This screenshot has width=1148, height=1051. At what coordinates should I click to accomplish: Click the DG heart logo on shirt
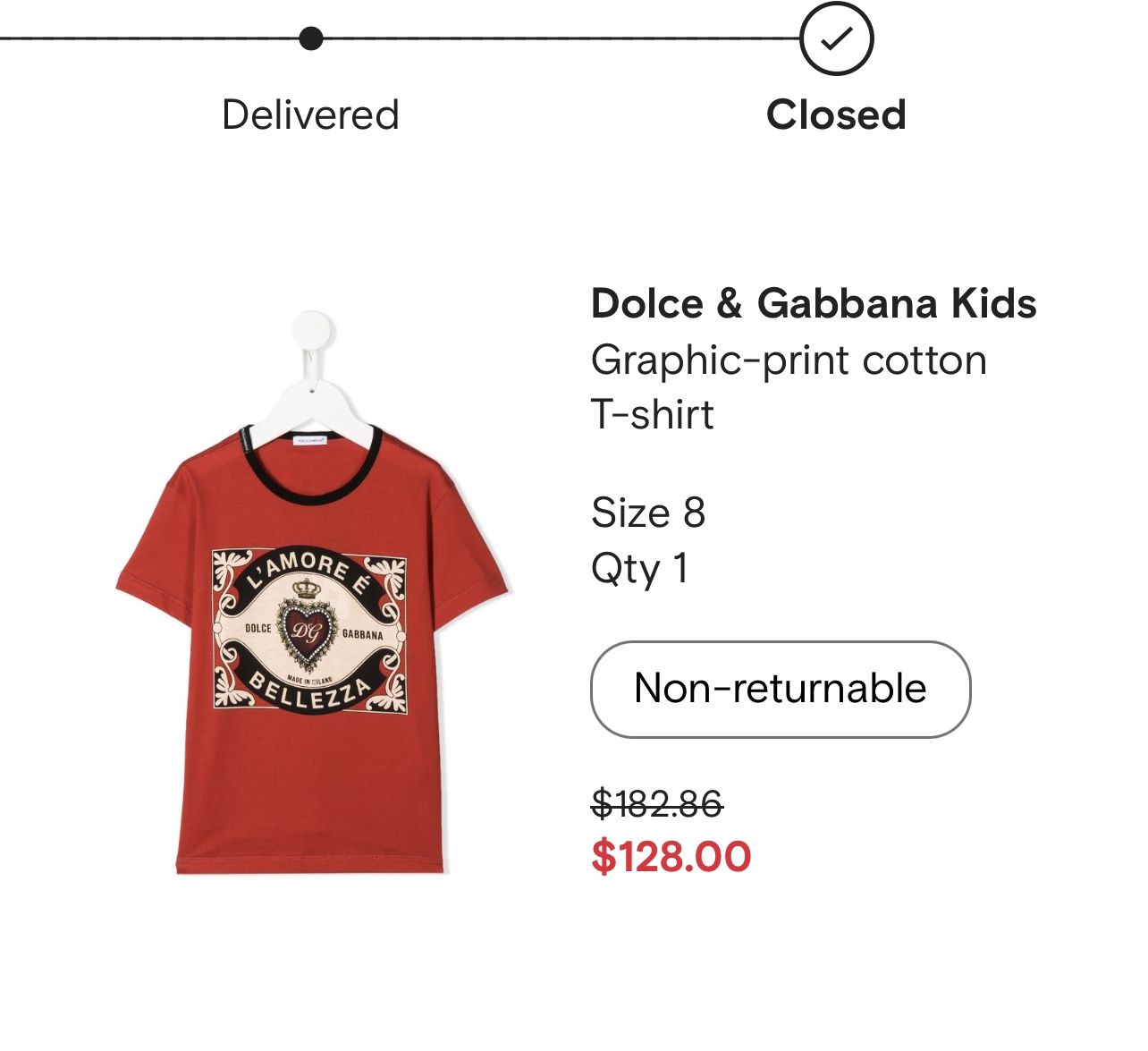pos(308,633)
